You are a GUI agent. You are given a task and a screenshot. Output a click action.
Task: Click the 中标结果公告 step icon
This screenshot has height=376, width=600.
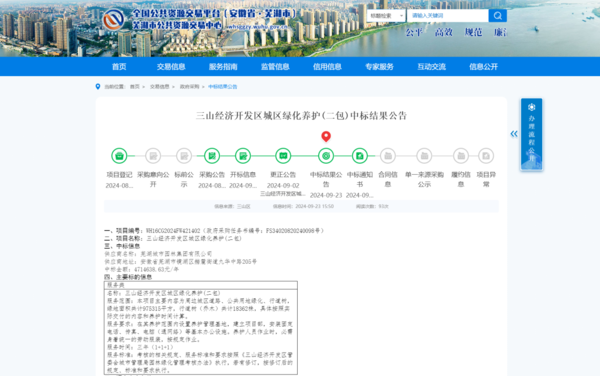[x=326, y=156]
